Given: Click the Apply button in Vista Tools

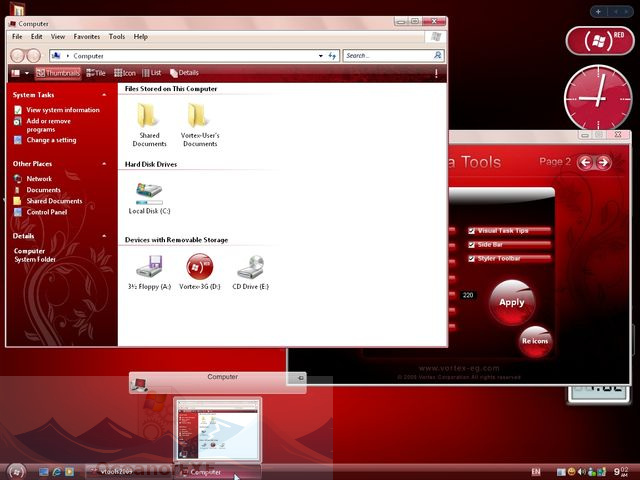Looking at the screenshot, I should tap(512, 302).
